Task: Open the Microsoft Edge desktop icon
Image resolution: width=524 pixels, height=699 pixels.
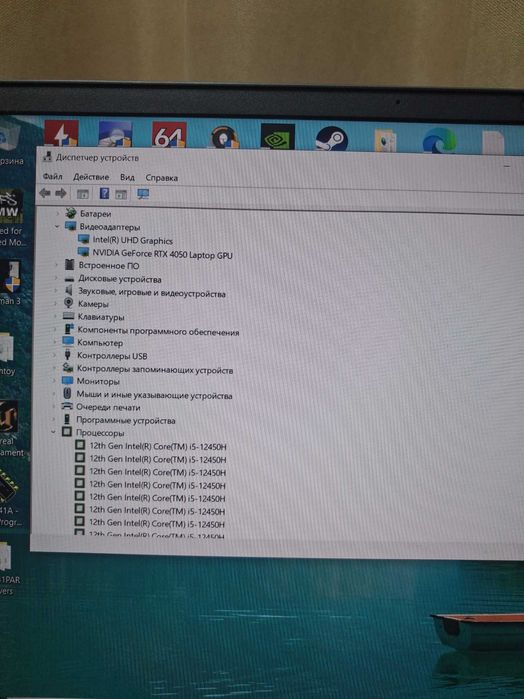Action: (x=439, y=140)
